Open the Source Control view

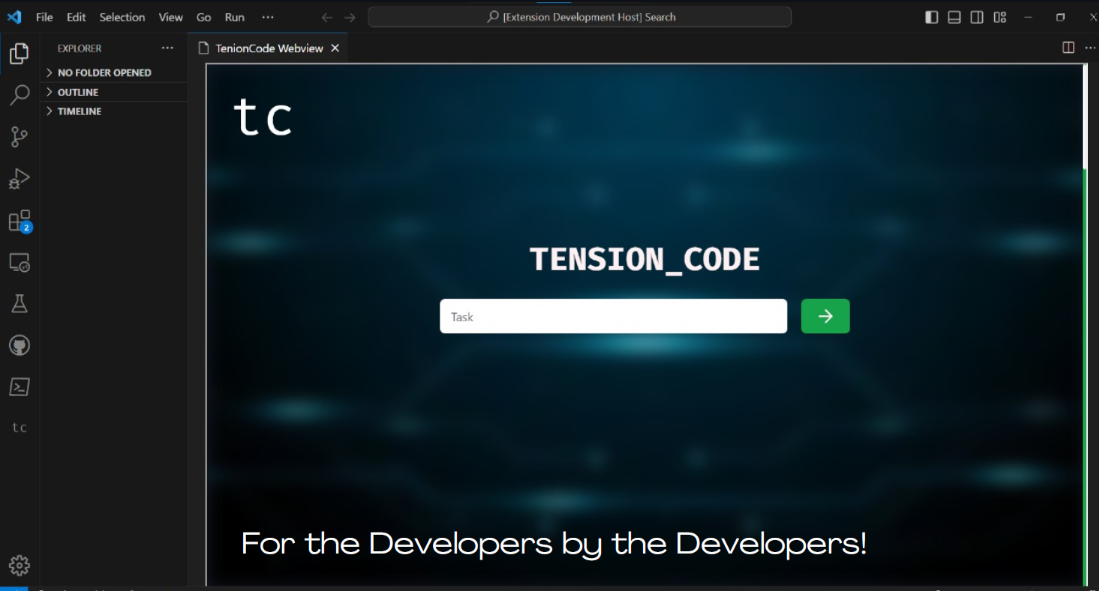(x=19, y=137)
